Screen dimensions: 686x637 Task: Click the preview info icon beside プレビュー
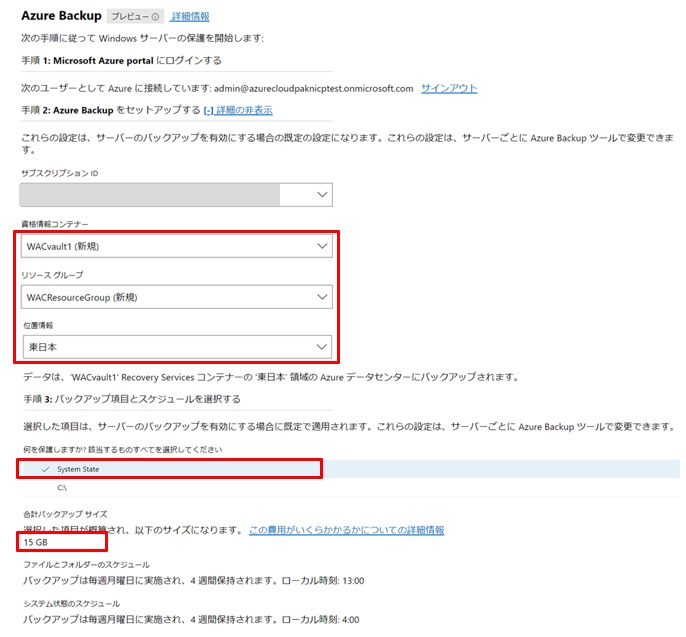(x=155, y=17)
